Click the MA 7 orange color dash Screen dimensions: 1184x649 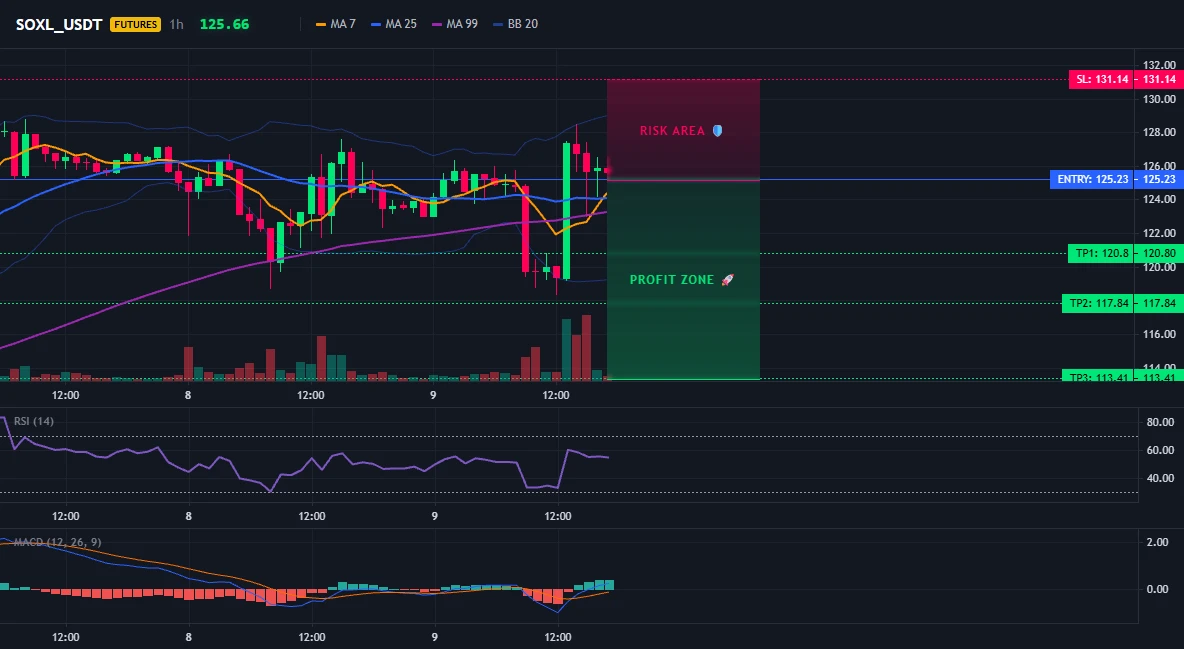click(321, 24)
